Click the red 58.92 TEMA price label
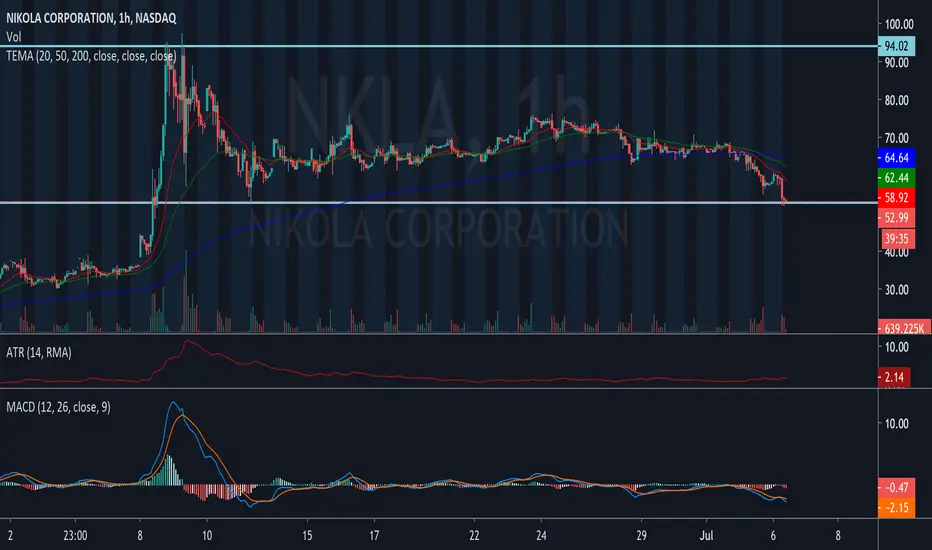The image size is (932, 550). click(896, 198)
